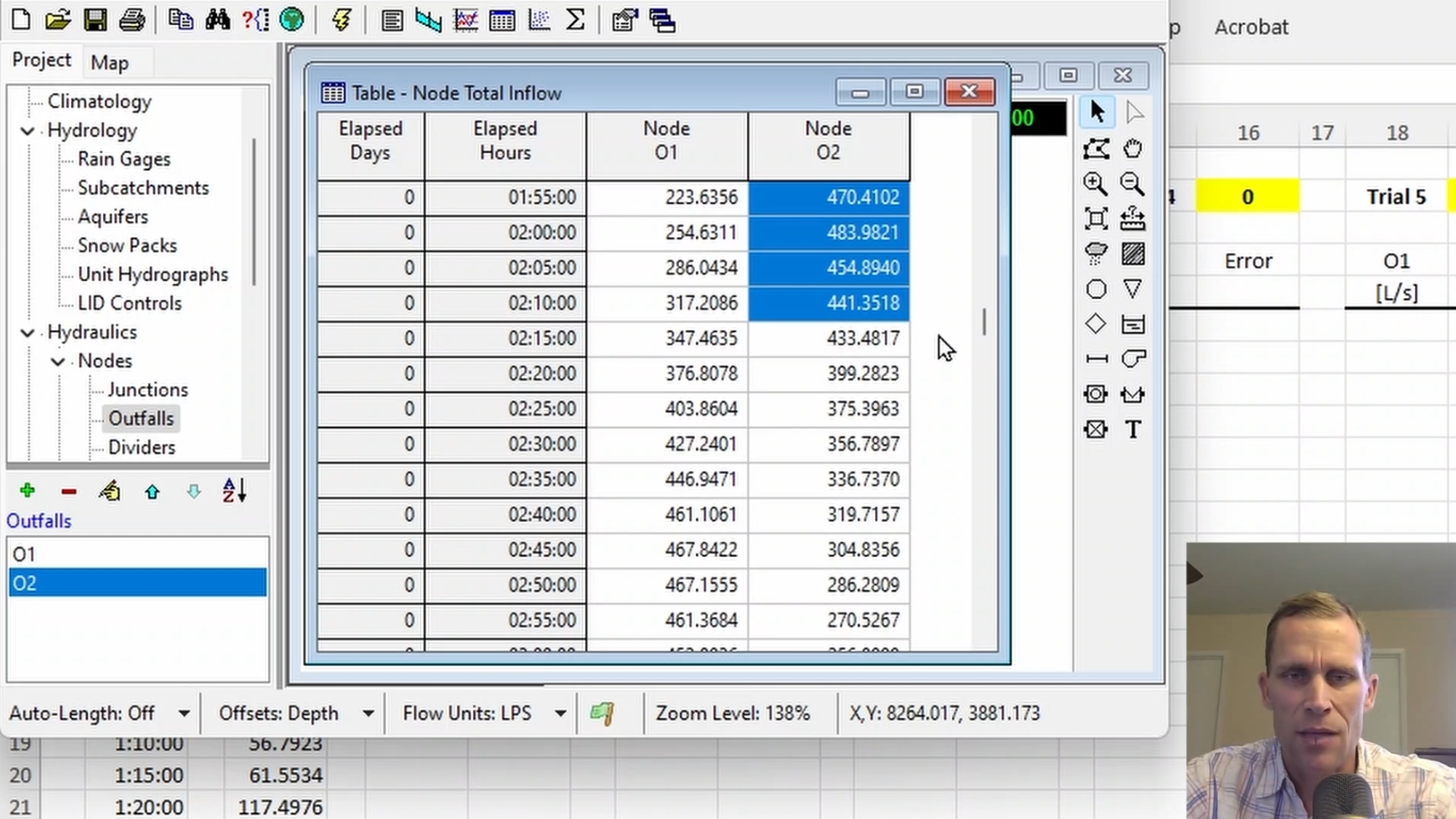The image size is (1456, 819).
Task: Open the Acrobat ribbon tab in Excel
Action: [x=1251, y=27]
